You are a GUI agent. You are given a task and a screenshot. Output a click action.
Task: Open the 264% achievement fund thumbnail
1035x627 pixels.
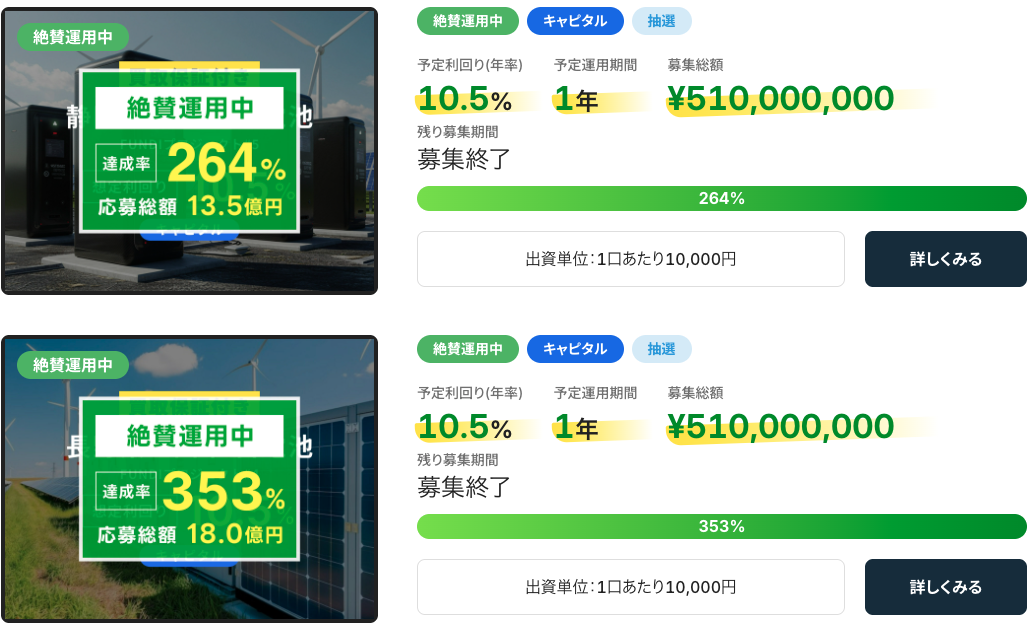tap(189, 151)
